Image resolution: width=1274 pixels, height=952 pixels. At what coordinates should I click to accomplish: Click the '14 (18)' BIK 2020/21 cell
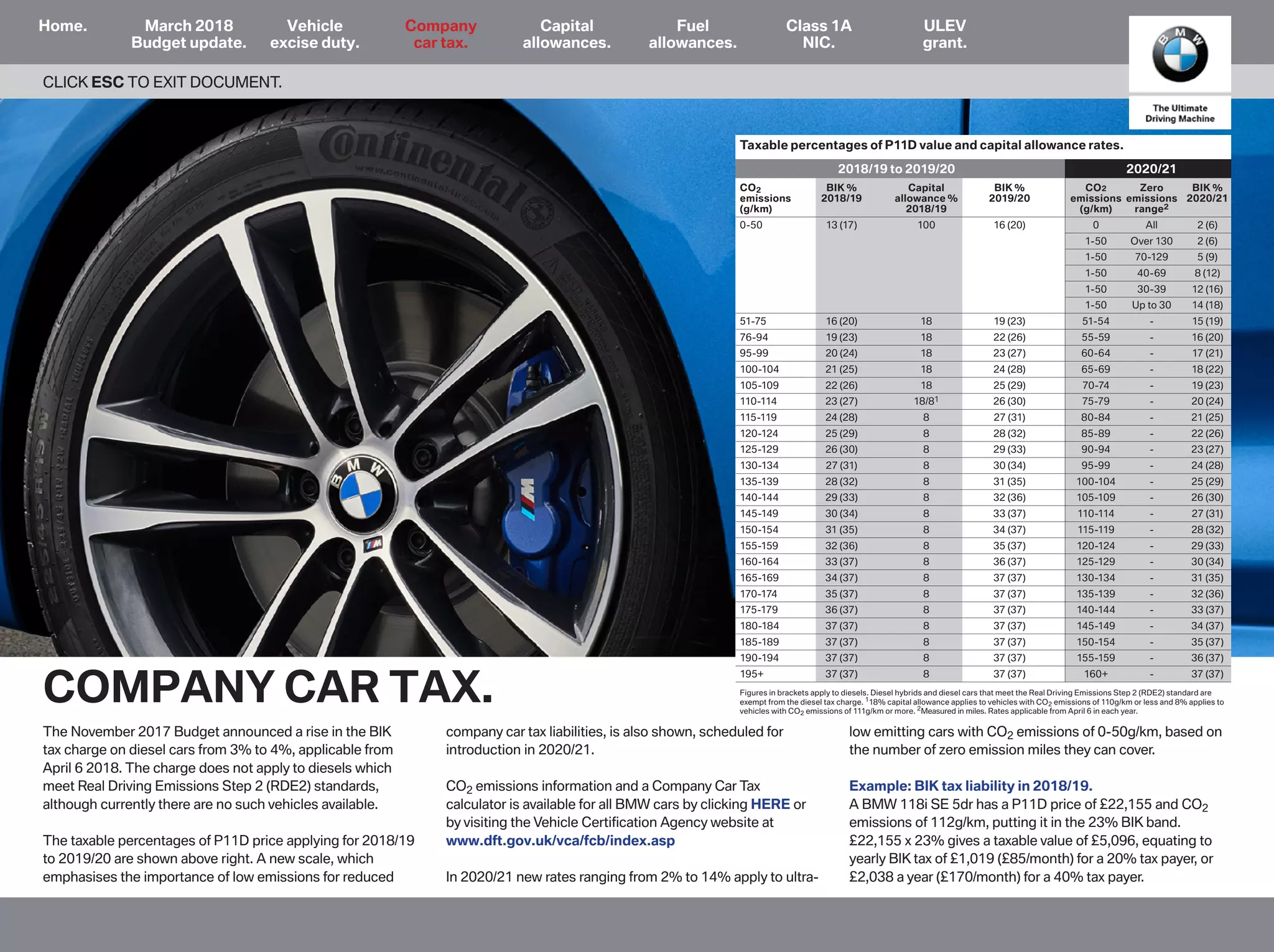1207,305
